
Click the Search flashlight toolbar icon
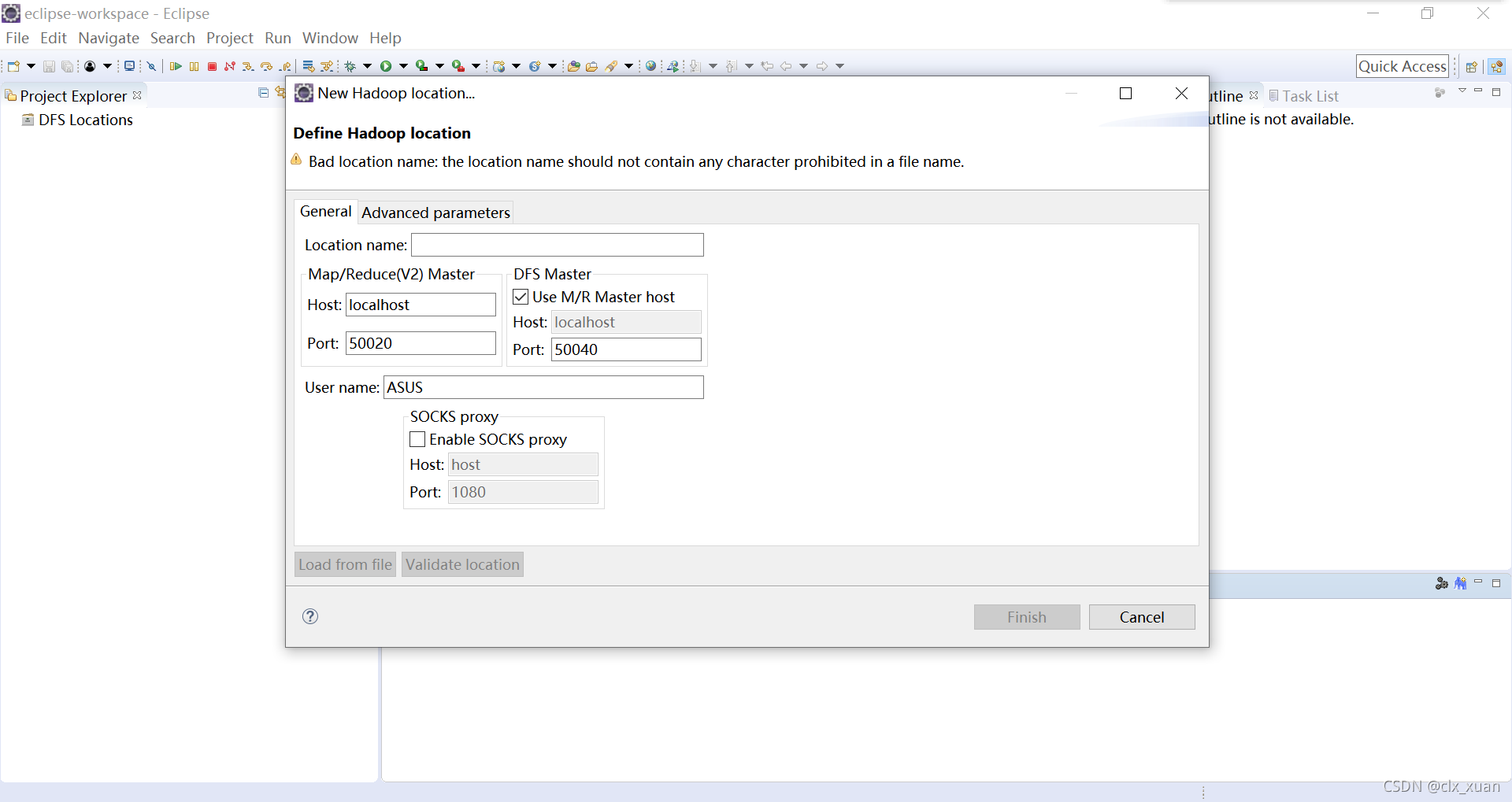[x=611, y=66]
